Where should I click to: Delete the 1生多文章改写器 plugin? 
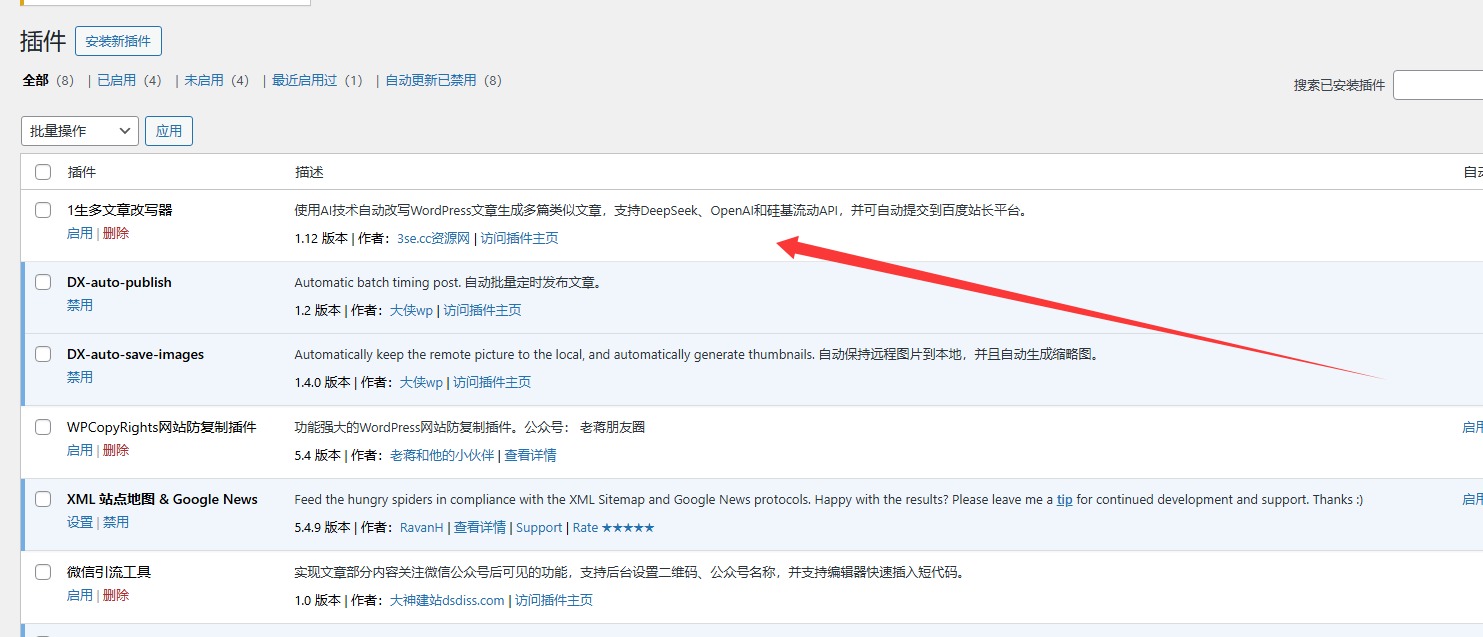point(114,232)
